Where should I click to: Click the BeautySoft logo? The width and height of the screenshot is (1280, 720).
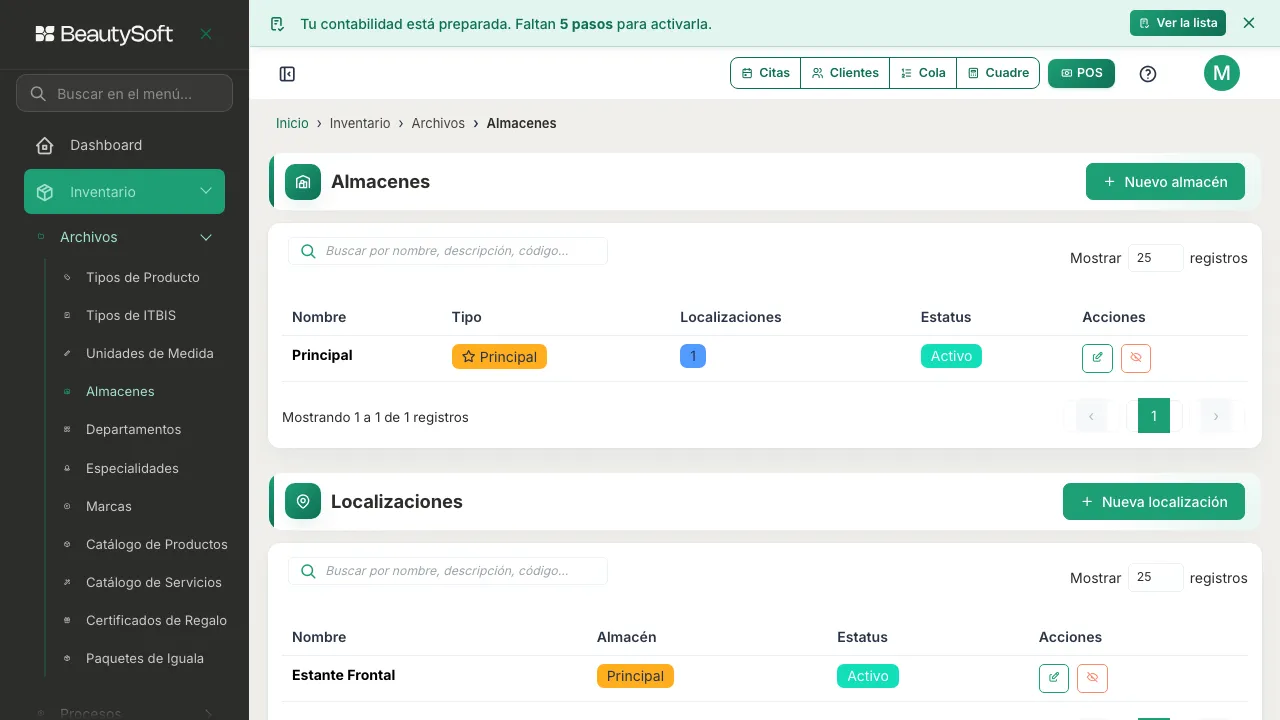[x=104, y=34]
